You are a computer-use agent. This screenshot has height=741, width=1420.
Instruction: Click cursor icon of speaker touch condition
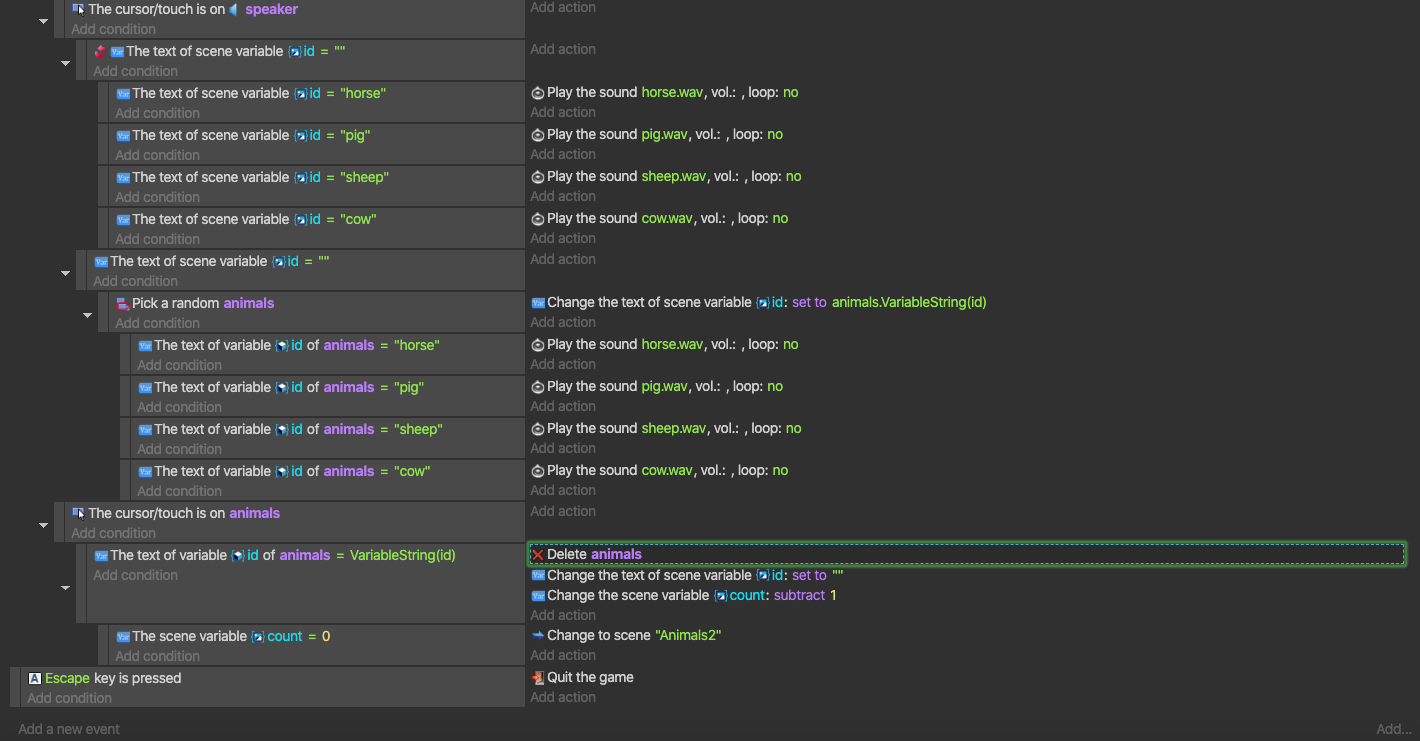point(78,9)
